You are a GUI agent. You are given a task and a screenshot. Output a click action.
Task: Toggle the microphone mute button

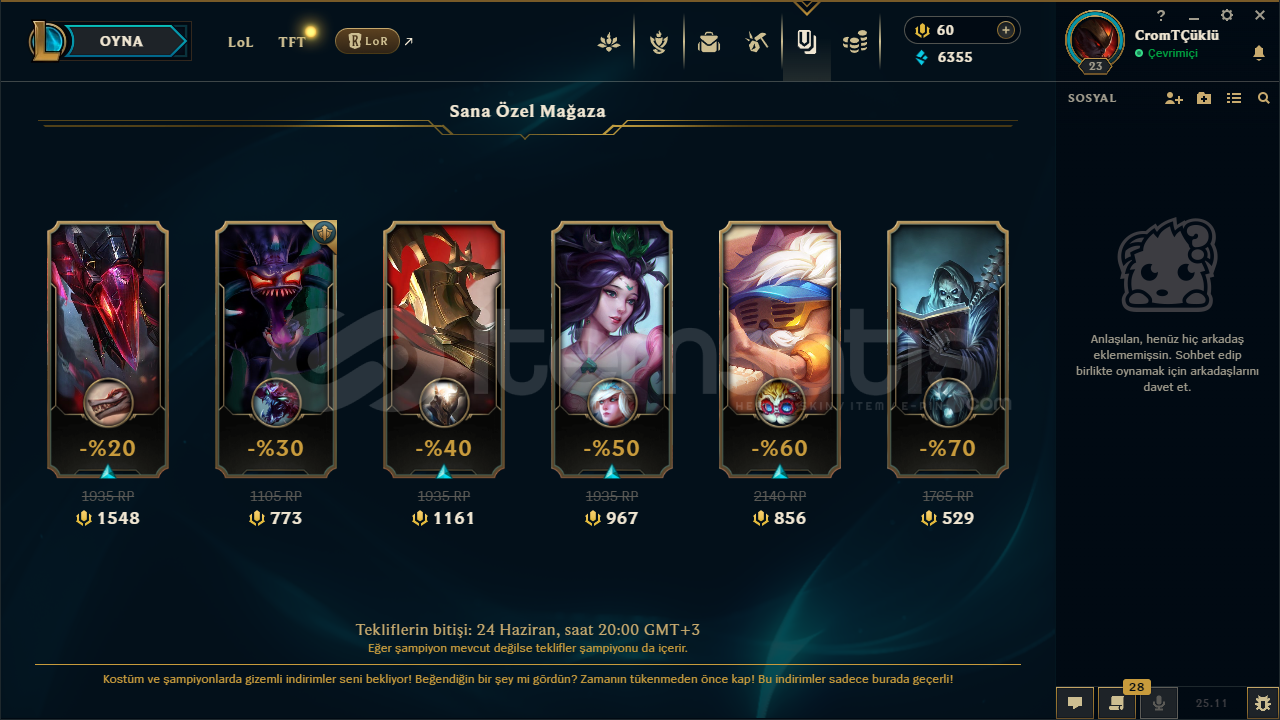point(1159,703)
